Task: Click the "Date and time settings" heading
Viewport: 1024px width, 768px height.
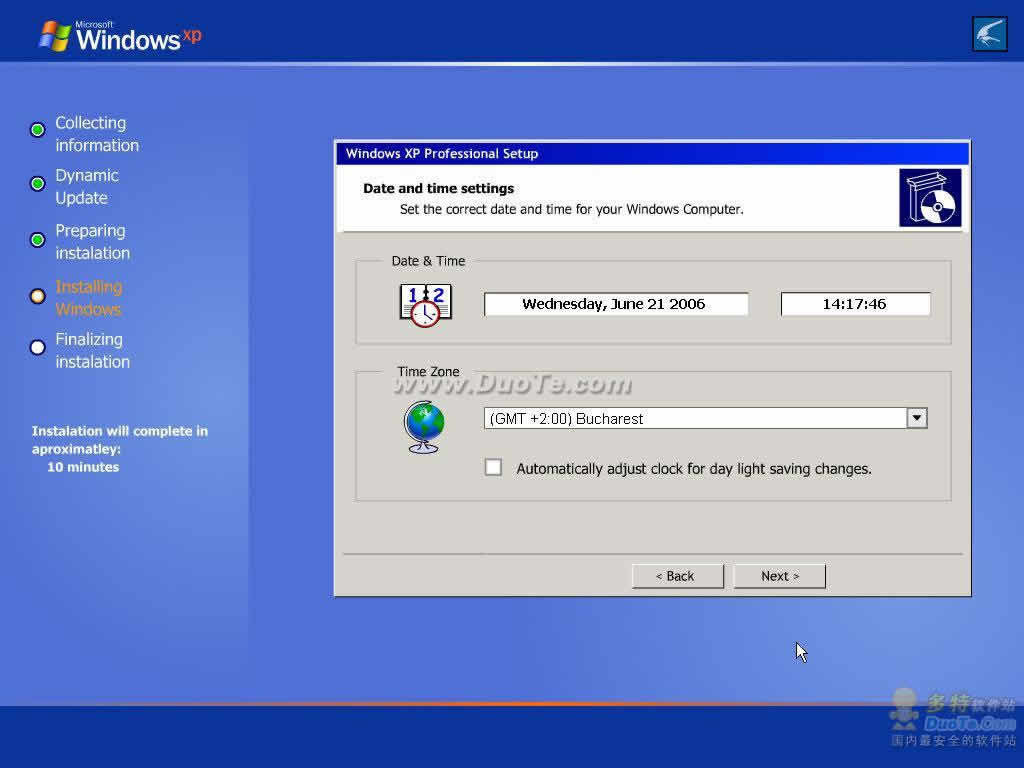Action: tap(438, 188)
